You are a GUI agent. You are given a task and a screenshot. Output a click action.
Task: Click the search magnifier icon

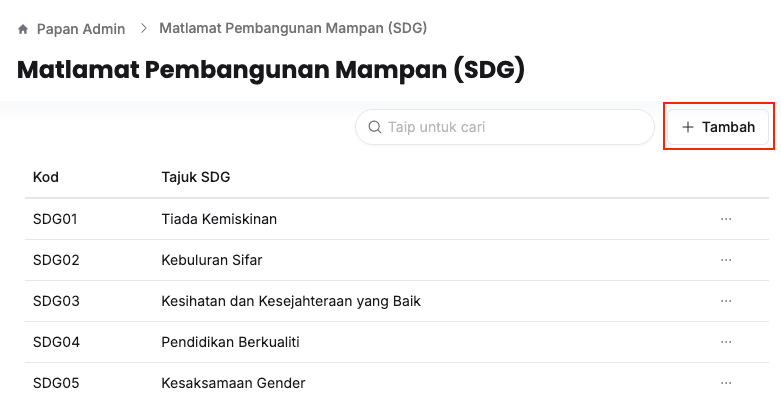pyautogui.click(x=375, y=127)
